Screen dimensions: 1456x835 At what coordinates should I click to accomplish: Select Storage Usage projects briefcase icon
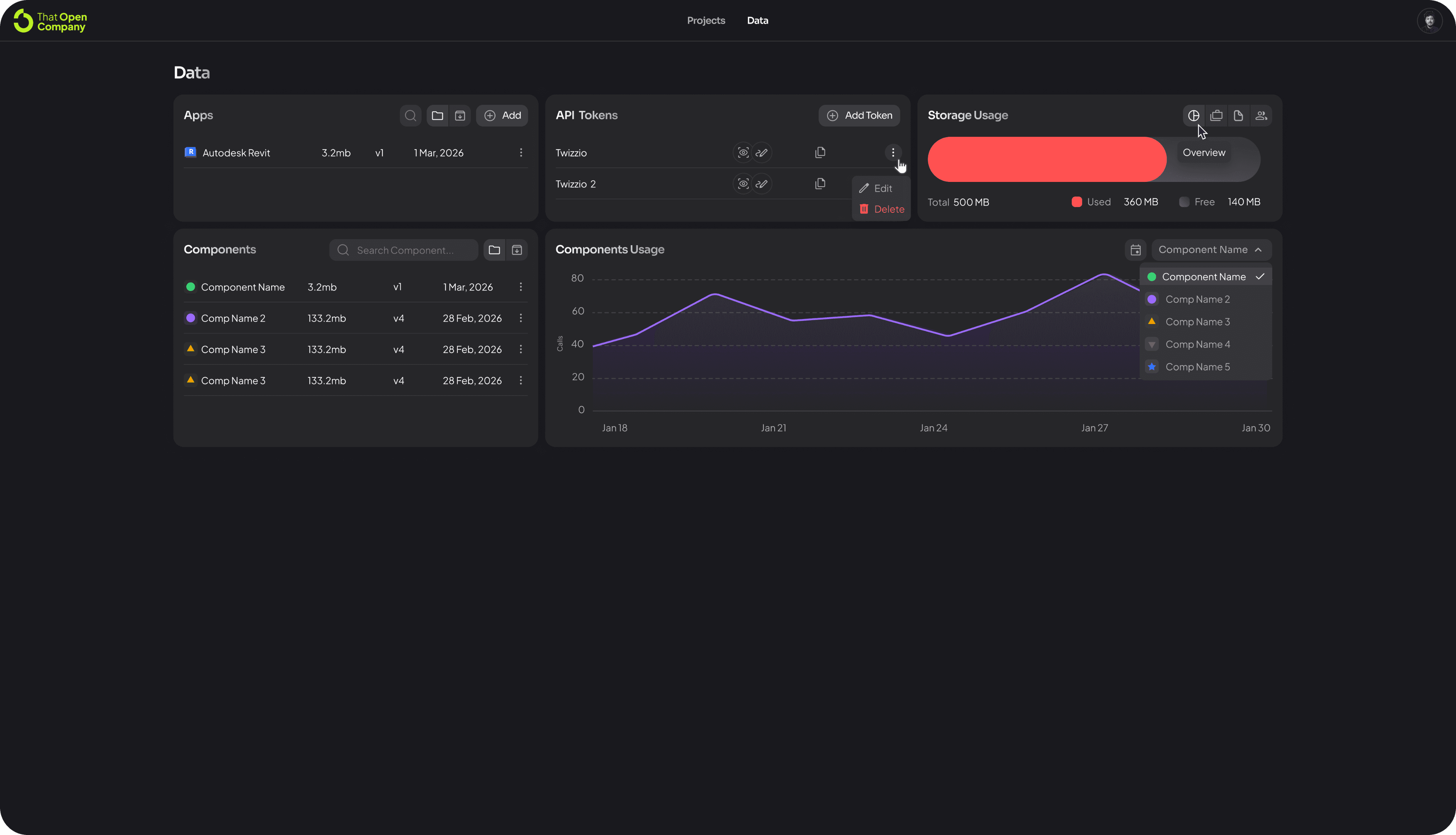coord(1216,116)
